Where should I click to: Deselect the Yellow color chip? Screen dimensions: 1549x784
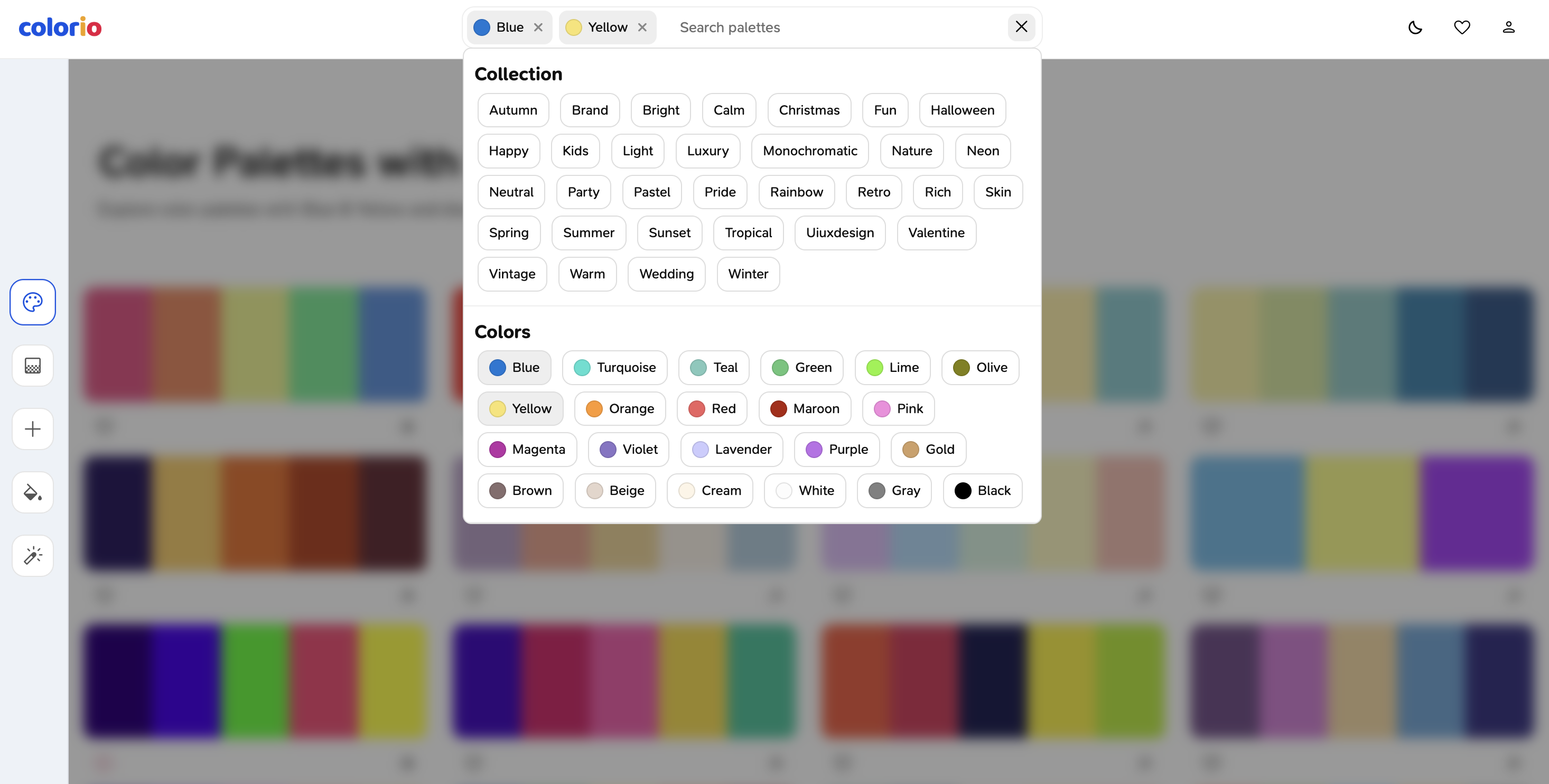pos(520,408)
